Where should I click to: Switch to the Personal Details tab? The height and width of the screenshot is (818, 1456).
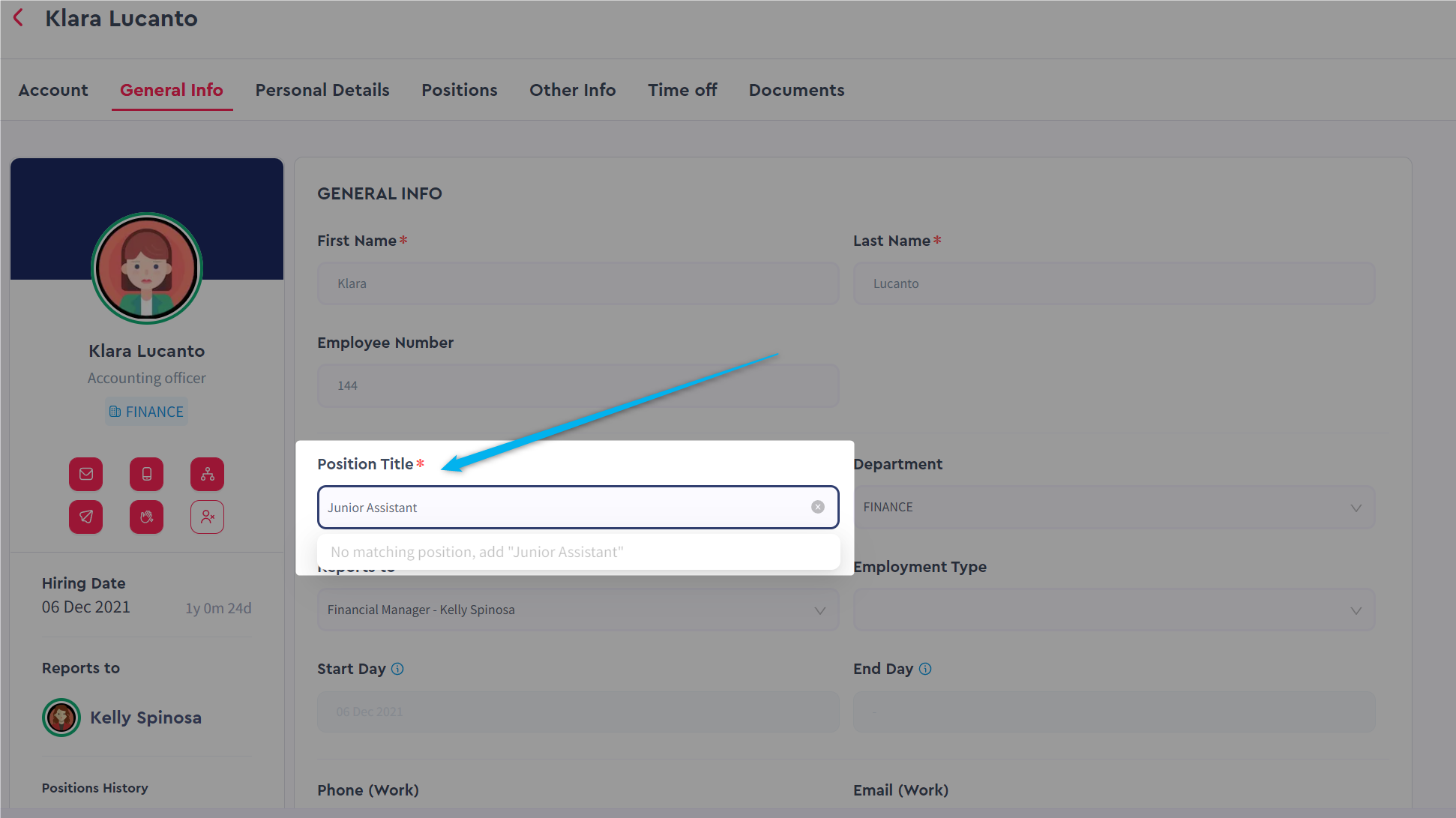tap(322, 90)
